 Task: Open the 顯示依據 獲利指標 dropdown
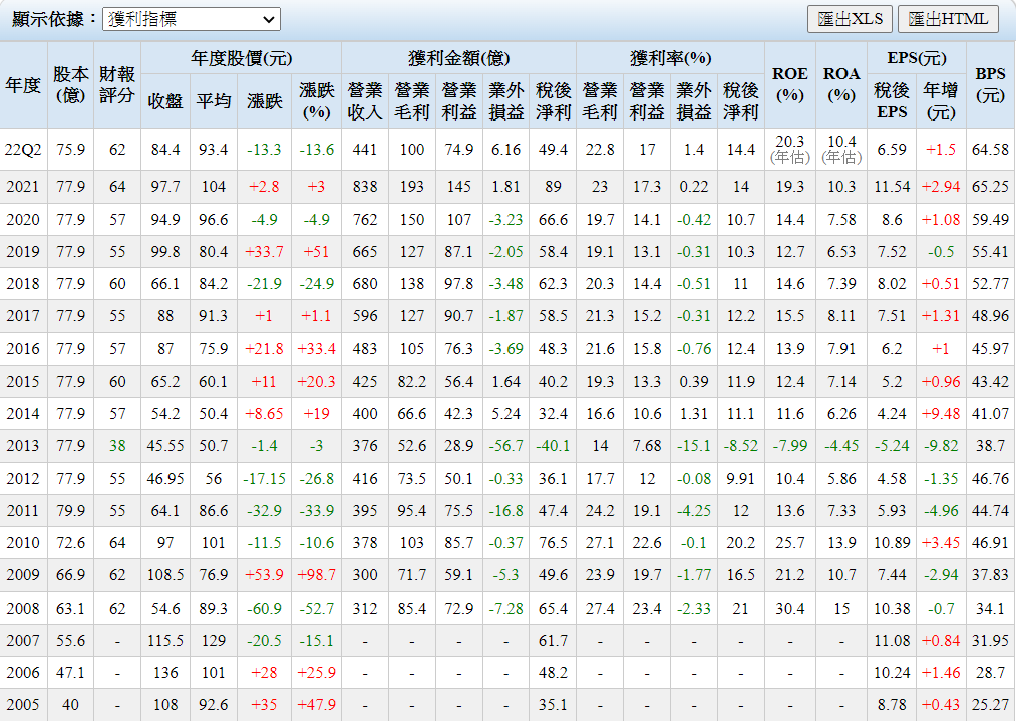(191, 19)
